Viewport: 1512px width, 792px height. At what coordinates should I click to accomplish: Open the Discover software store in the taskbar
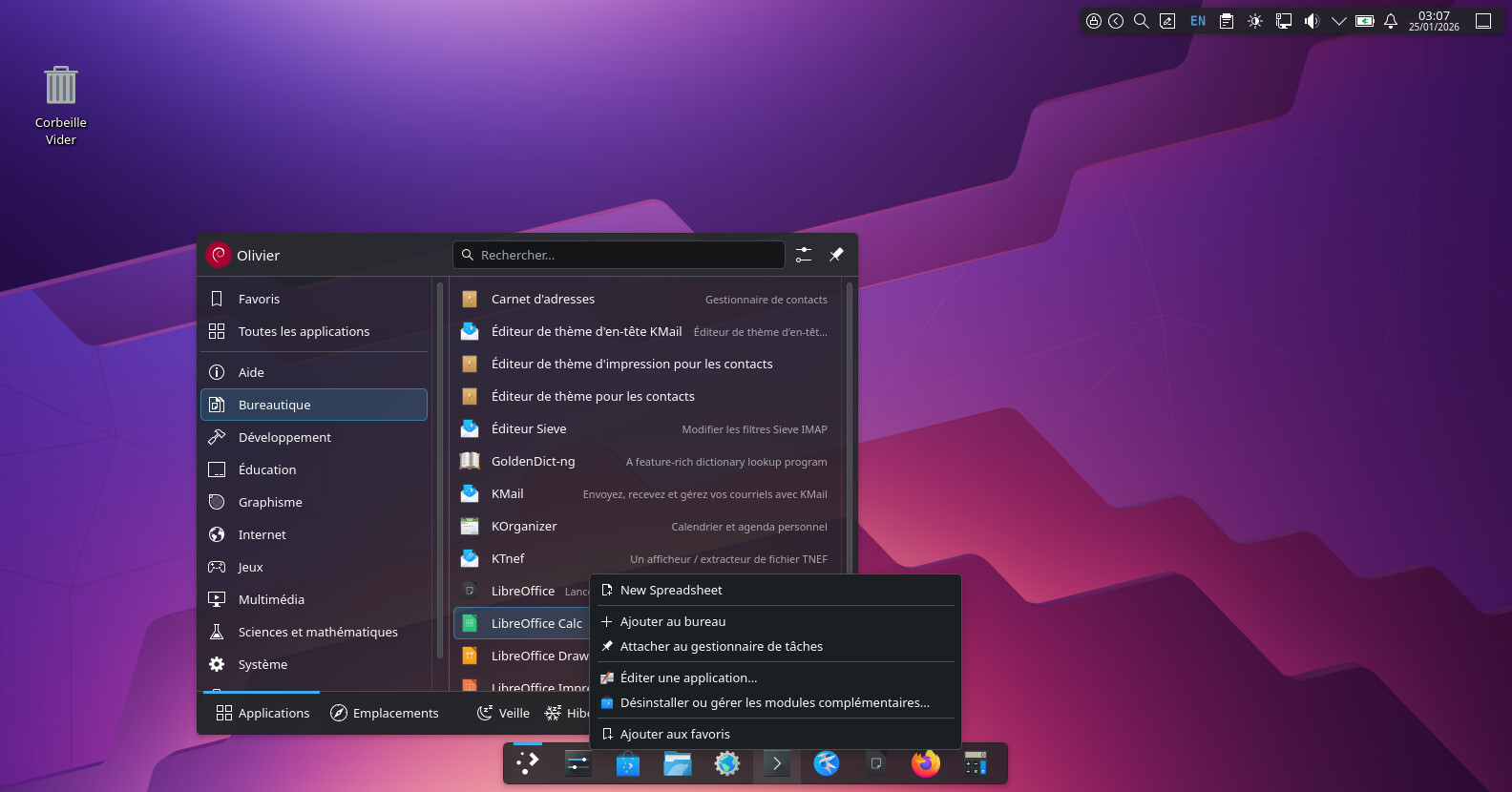(x=627, y=763)
